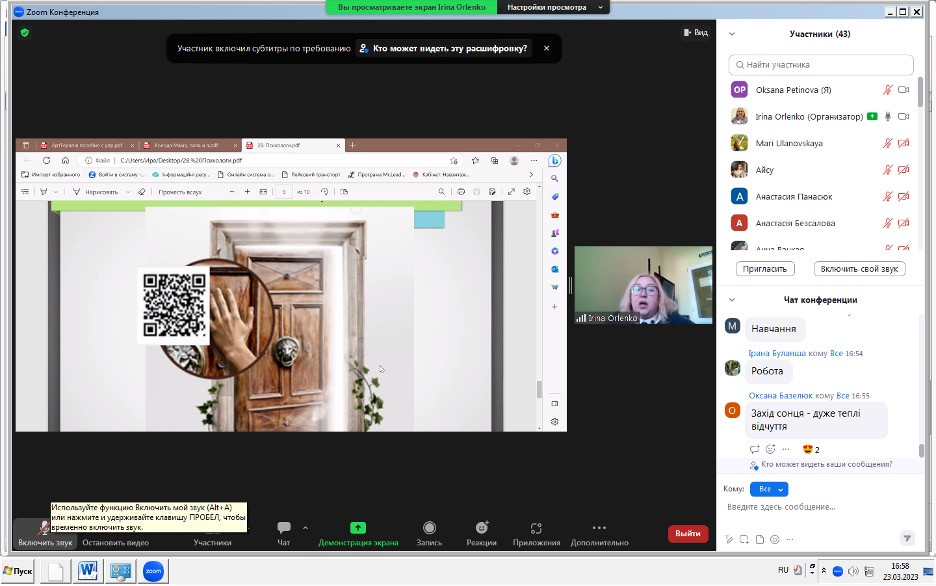
Task: Open the Реакции smiley menu
Action: click(482, 528)
